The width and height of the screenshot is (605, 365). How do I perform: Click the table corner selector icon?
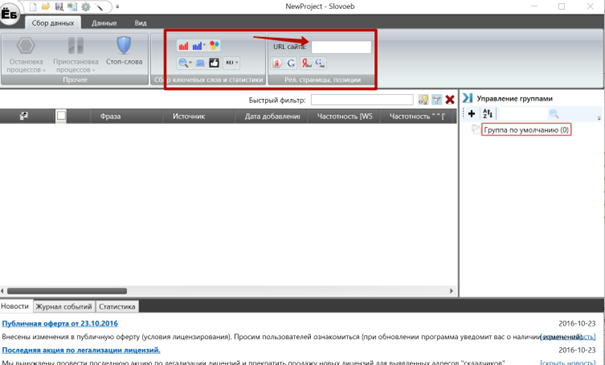click(24, 116)
